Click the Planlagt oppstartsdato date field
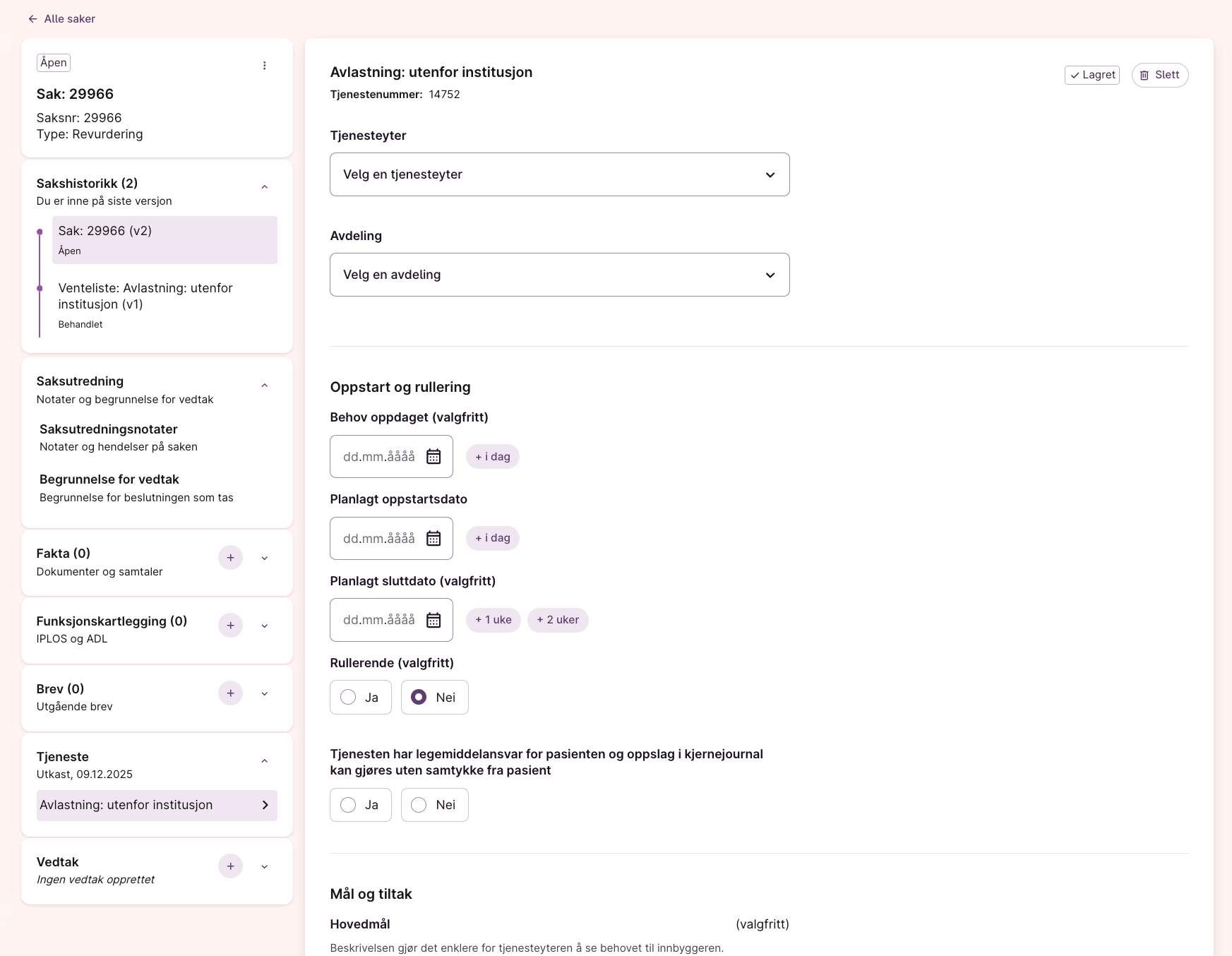The image size is (1232, 956). coord(379,539)
